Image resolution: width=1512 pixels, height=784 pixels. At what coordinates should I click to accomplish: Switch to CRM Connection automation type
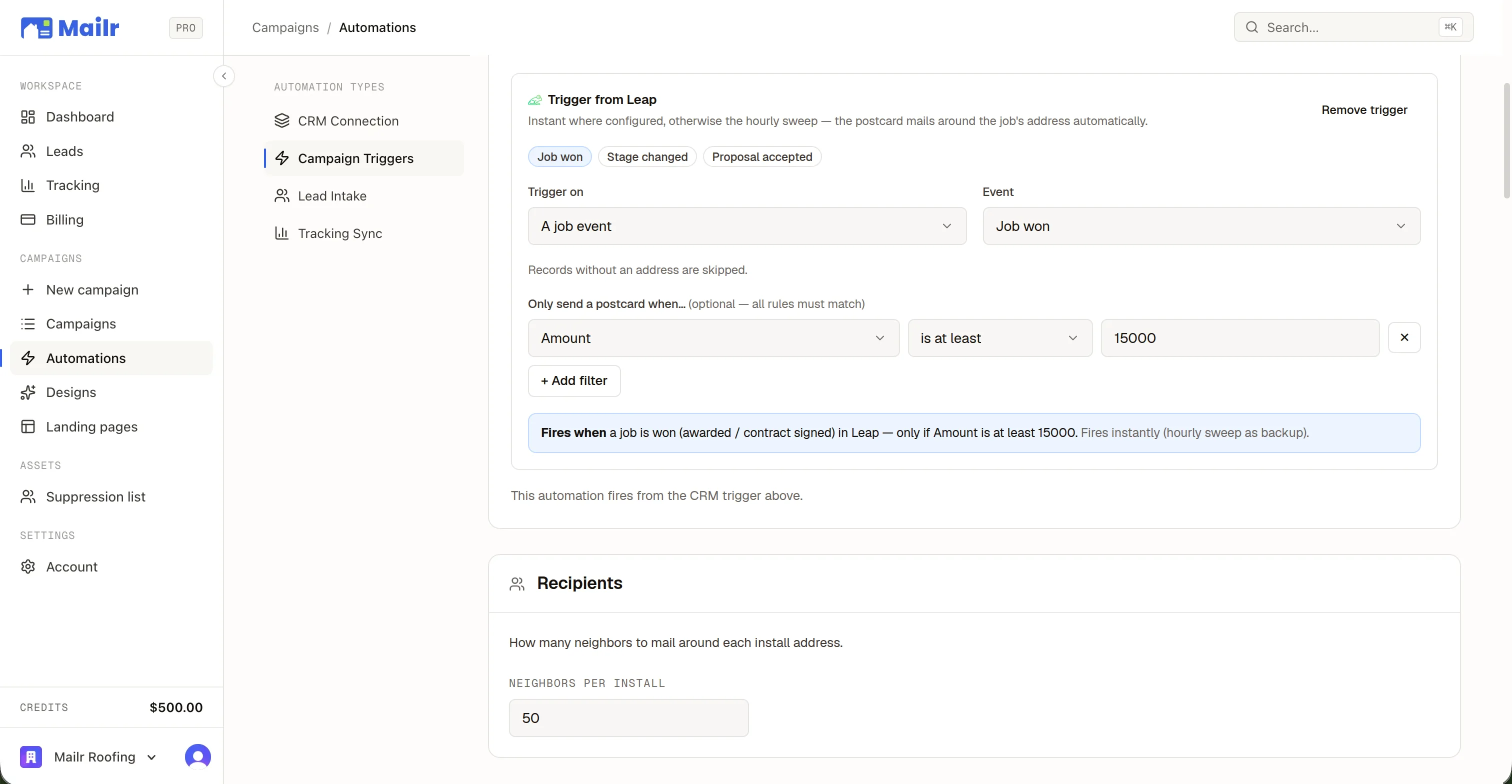pos(364,121)
